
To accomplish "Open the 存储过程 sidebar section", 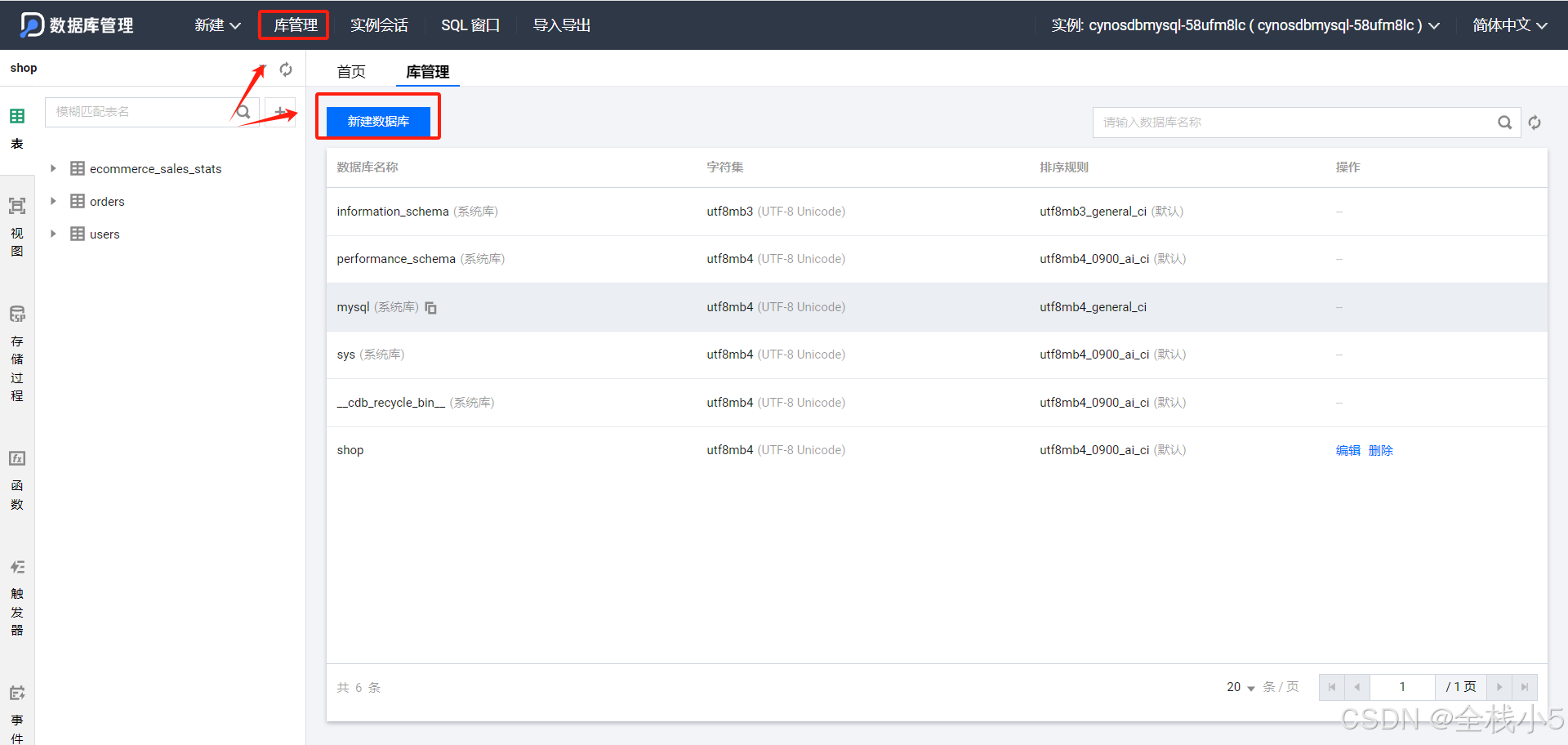I will tap(17, 354).
